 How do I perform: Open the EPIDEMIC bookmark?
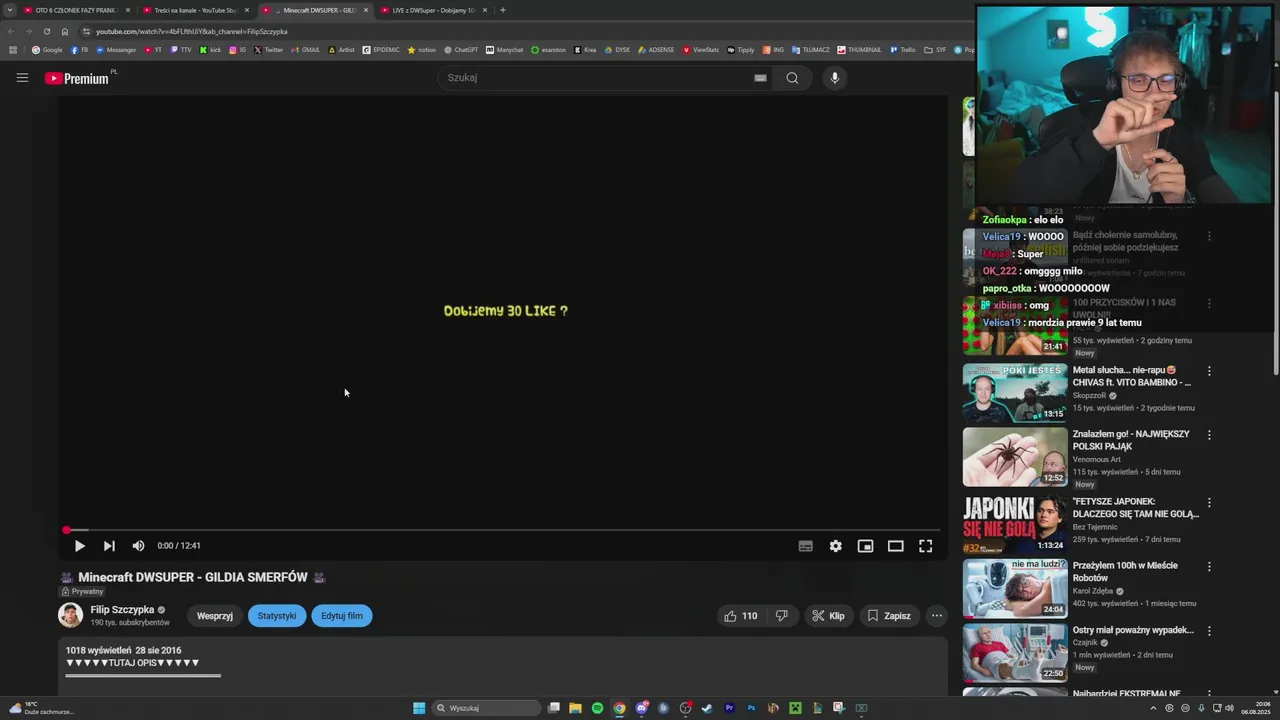click(381, 50)
